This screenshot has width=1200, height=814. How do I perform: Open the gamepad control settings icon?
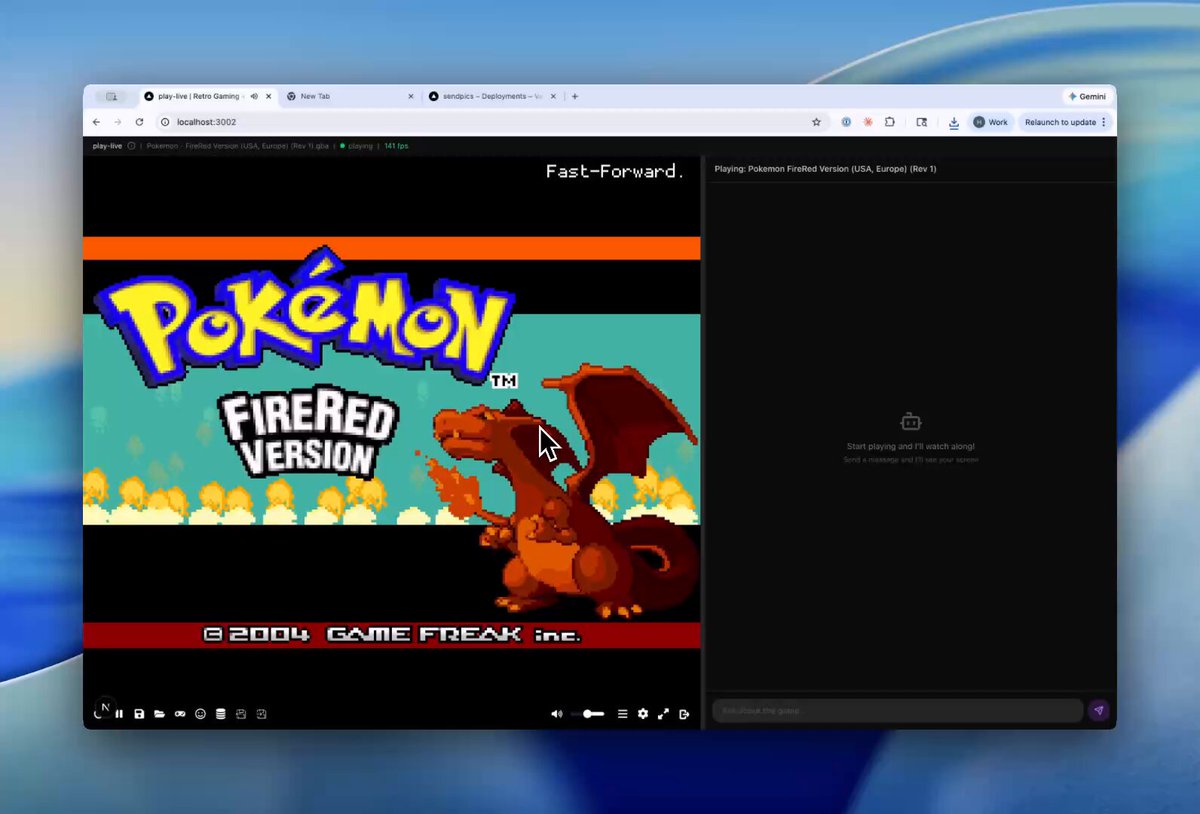coord(180,714)
